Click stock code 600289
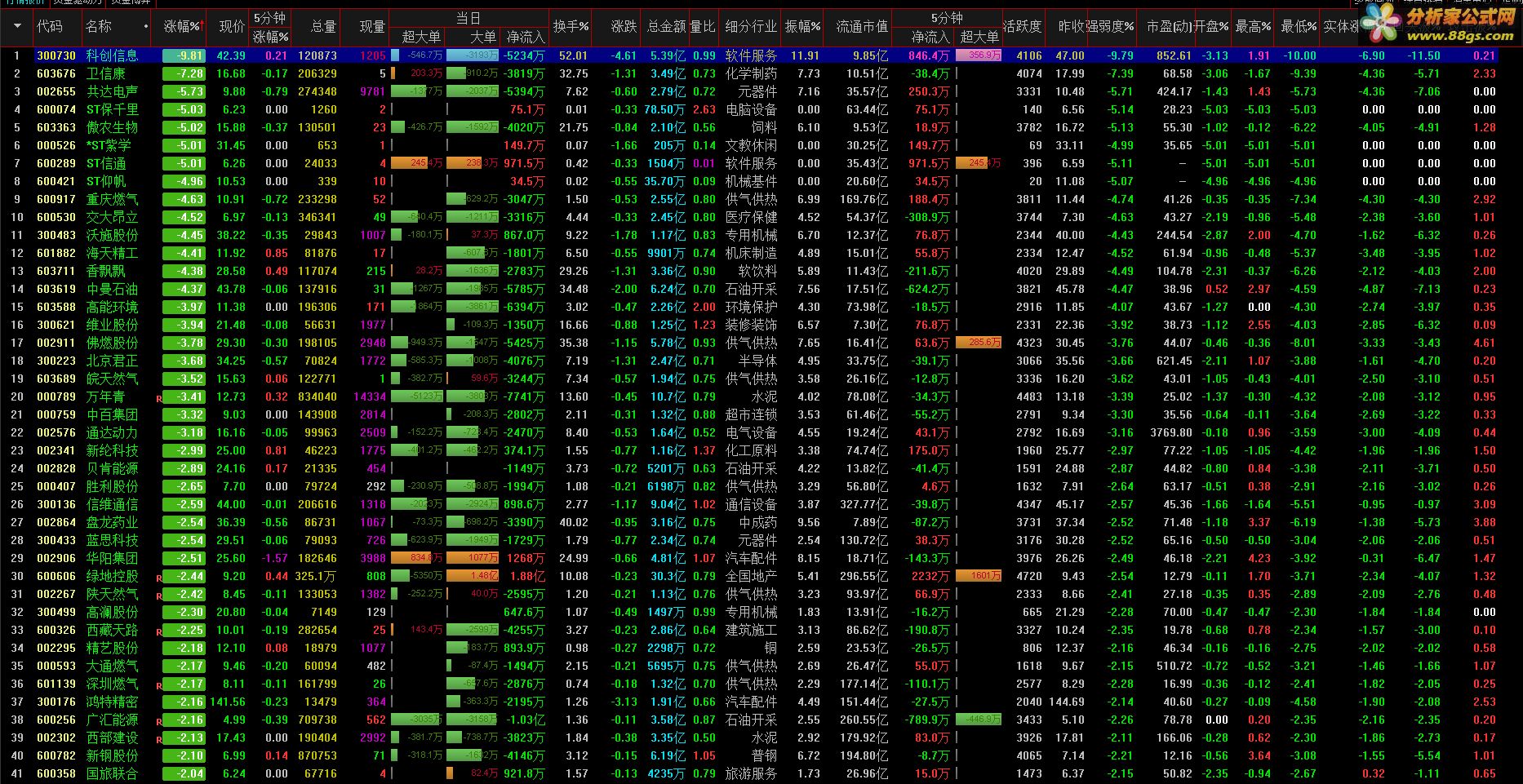 coord(56,163)
